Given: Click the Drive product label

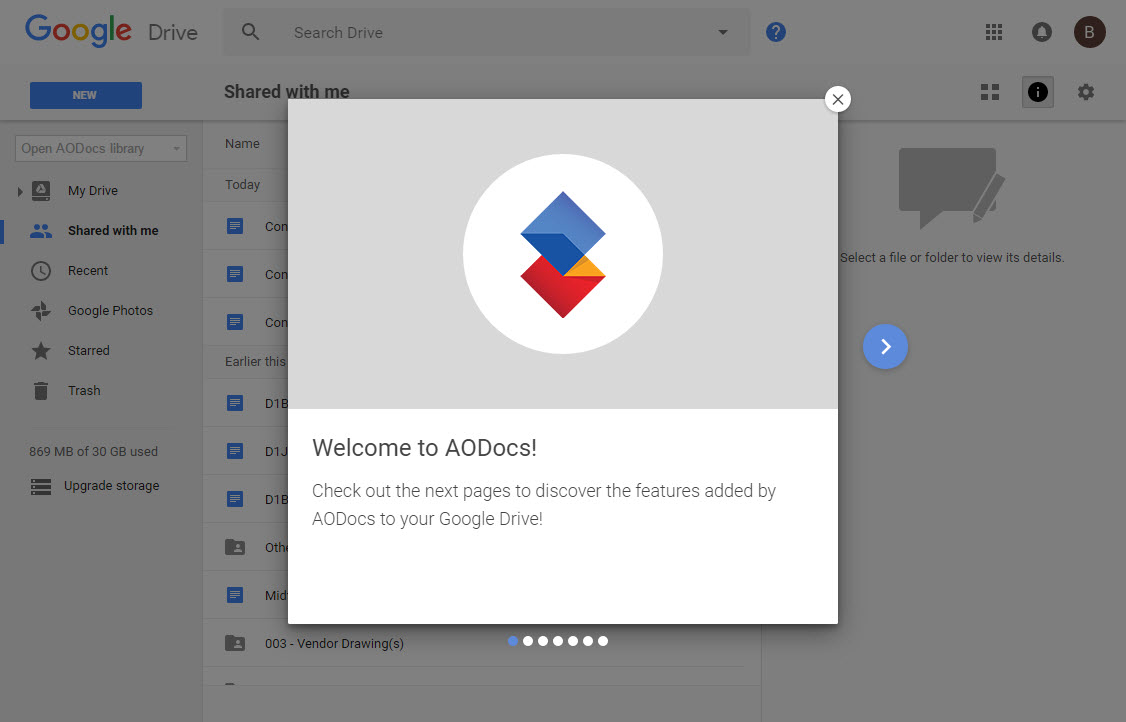Looking at the screenshot, I should (x=172, y=32).
